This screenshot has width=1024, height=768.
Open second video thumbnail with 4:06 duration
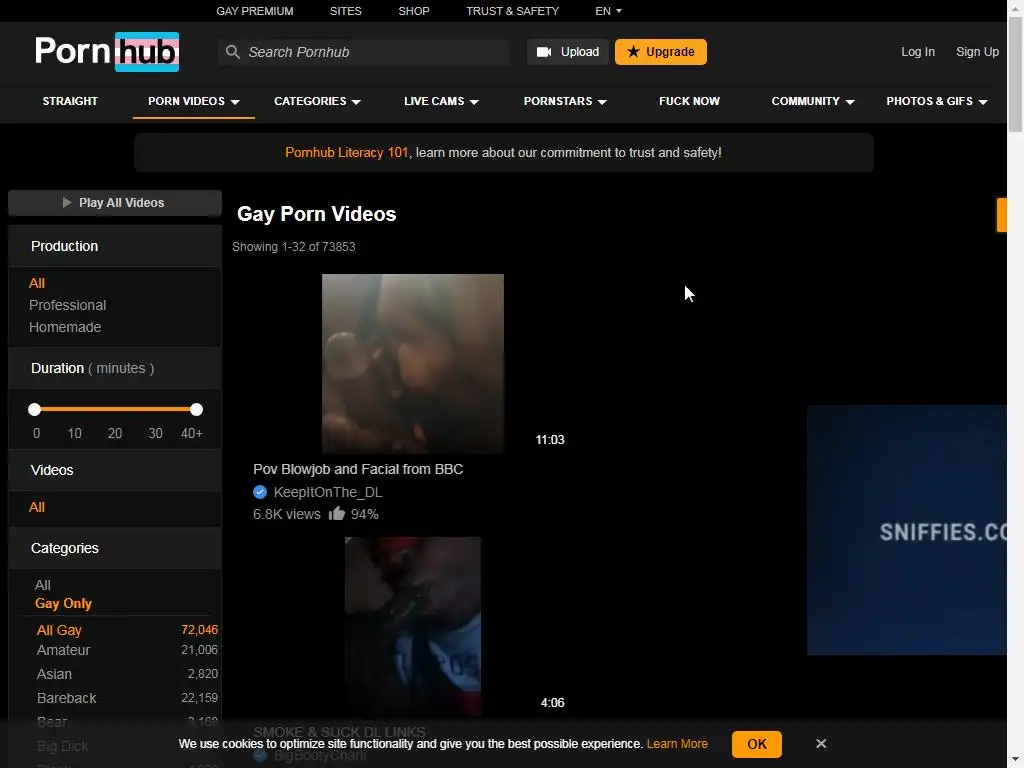(x=413, y=627)
